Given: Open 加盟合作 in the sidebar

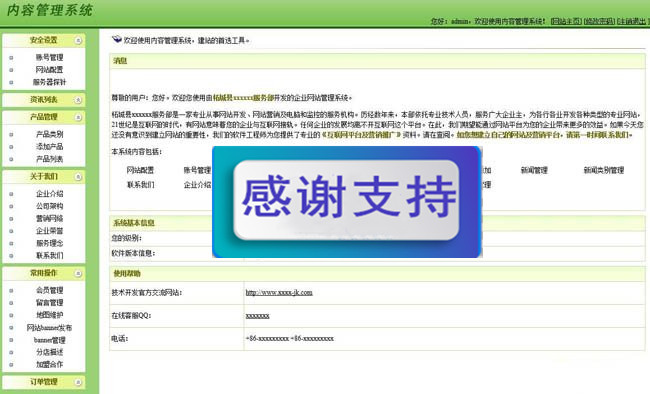Looking at the screenshot, I should [x=49, y=365].
